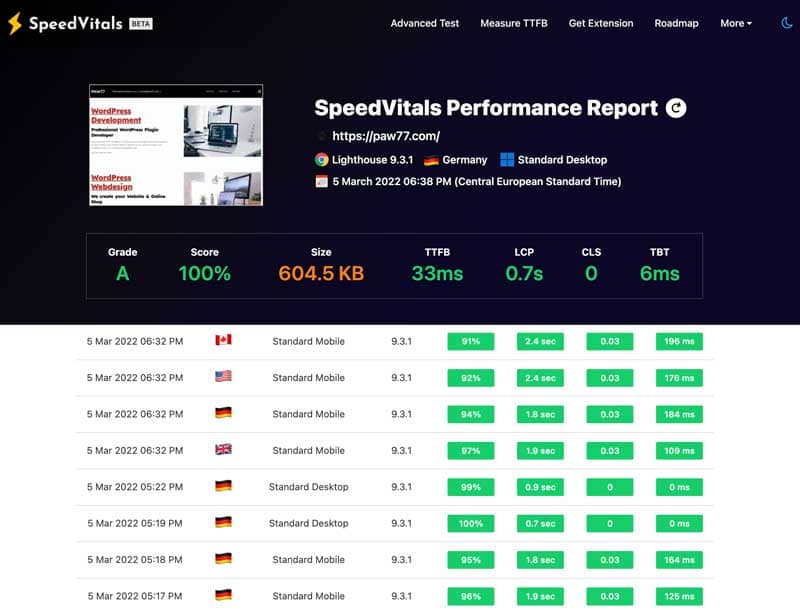Click the 97% score badge
Viewport: 800px width, 610px height.
(x=471, y=451)
